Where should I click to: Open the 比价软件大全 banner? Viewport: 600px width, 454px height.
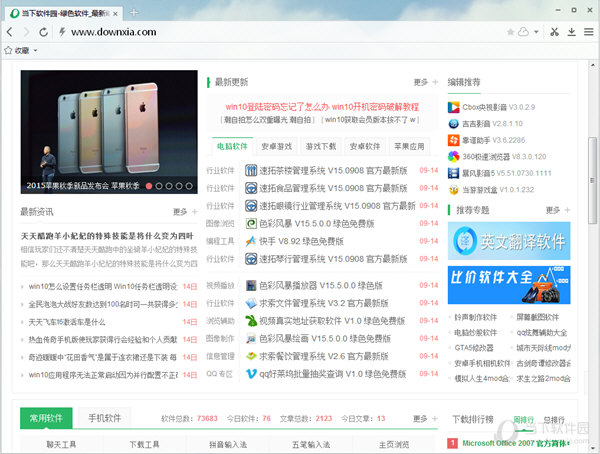coord(509,285)
